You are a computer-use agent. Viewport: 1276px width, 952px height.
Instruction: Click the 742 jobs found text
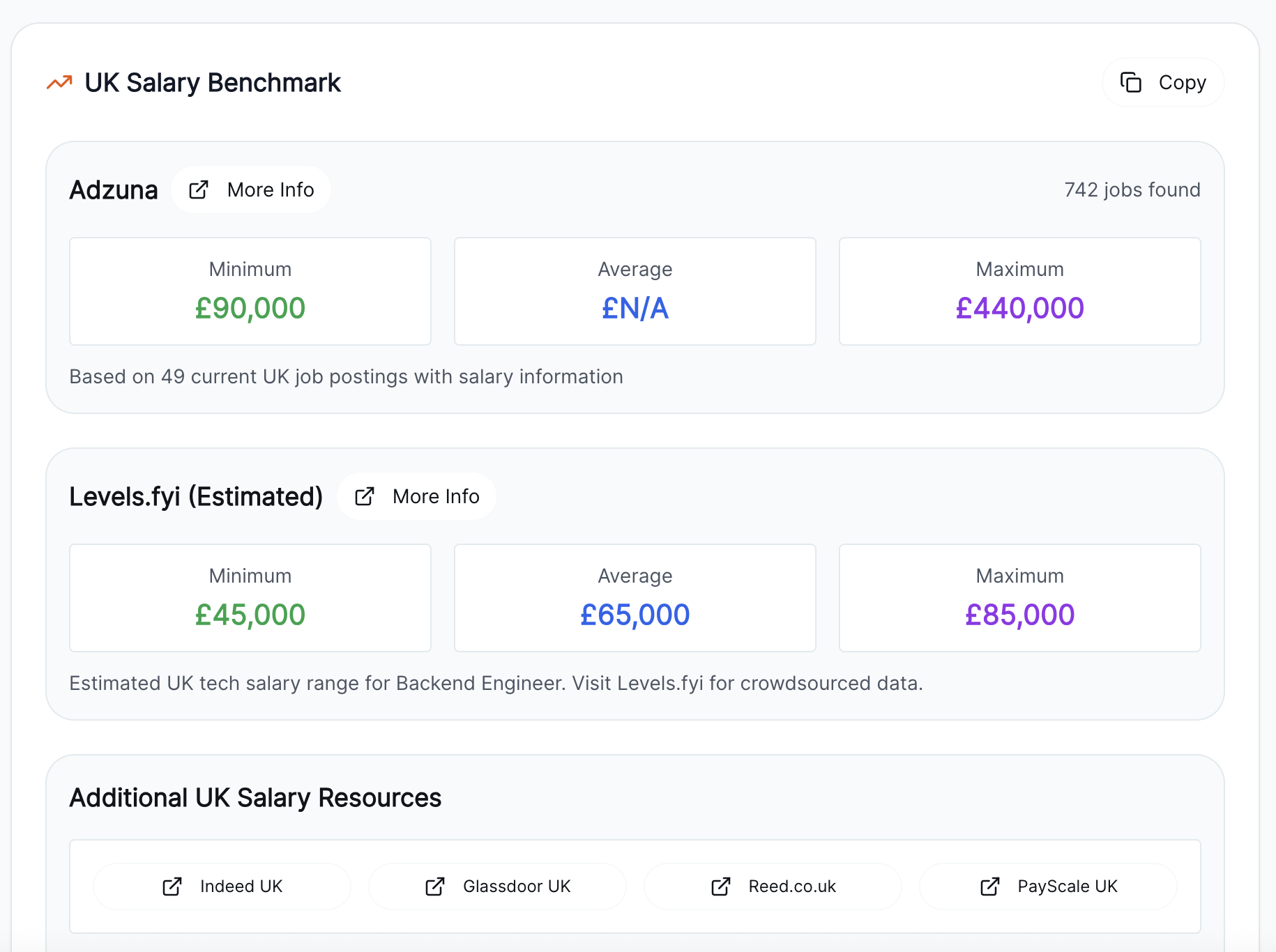[x=1132, y=190]
